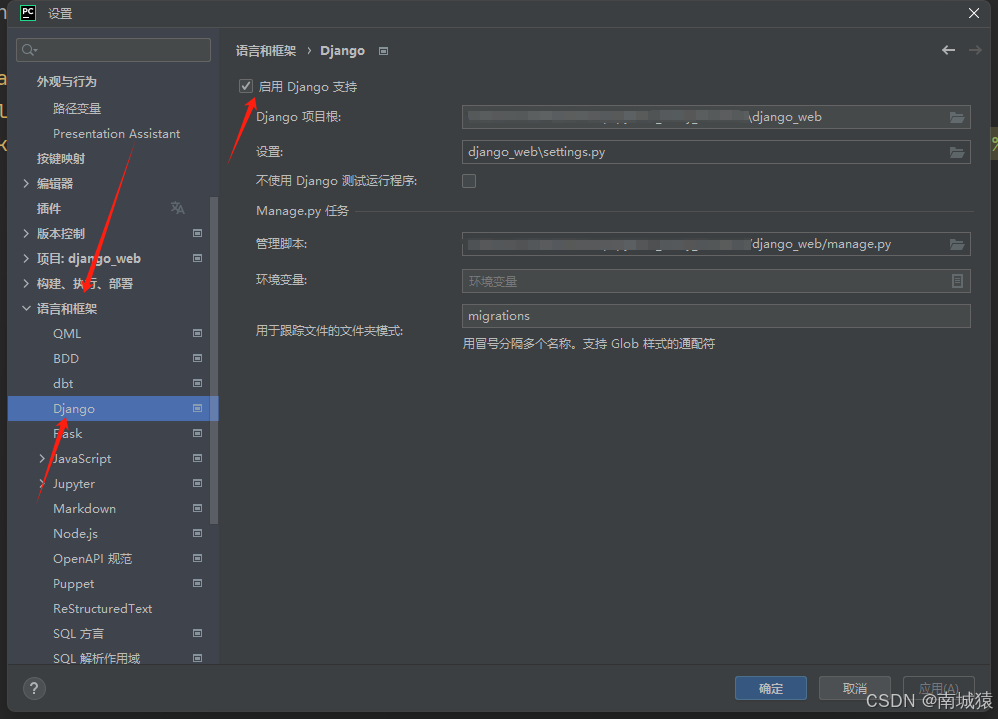Click project icon beside OpenAPI 规范
Viewport: 998px width, 719px height.
tap(197, 559)
